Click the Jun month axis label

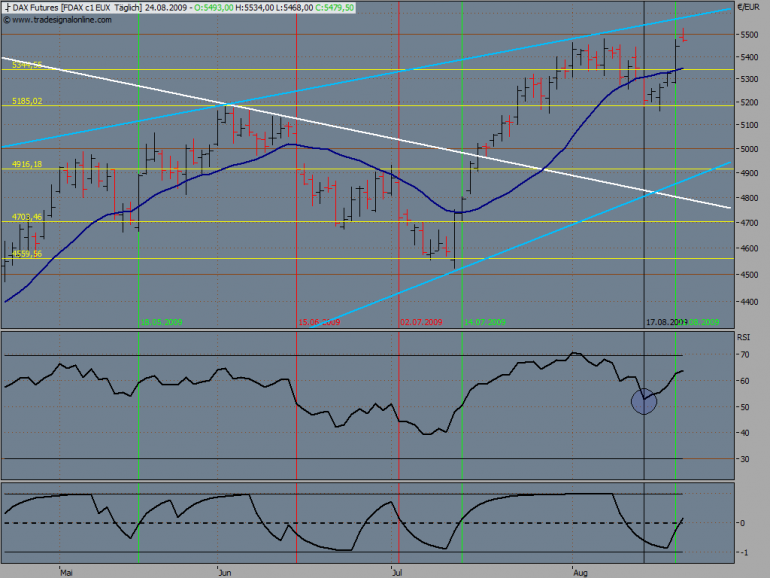coord(224,573)
